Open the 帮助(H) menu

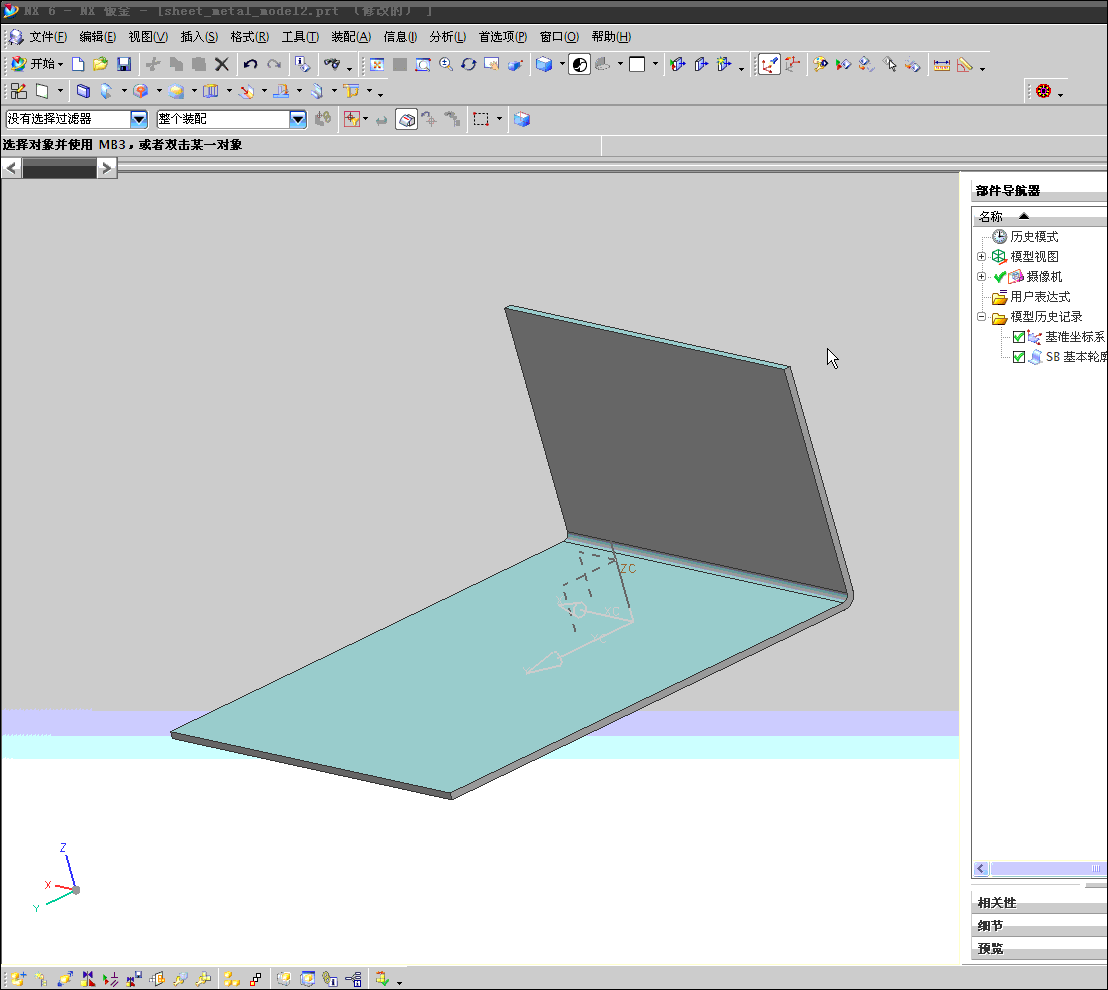coord(611,37)
